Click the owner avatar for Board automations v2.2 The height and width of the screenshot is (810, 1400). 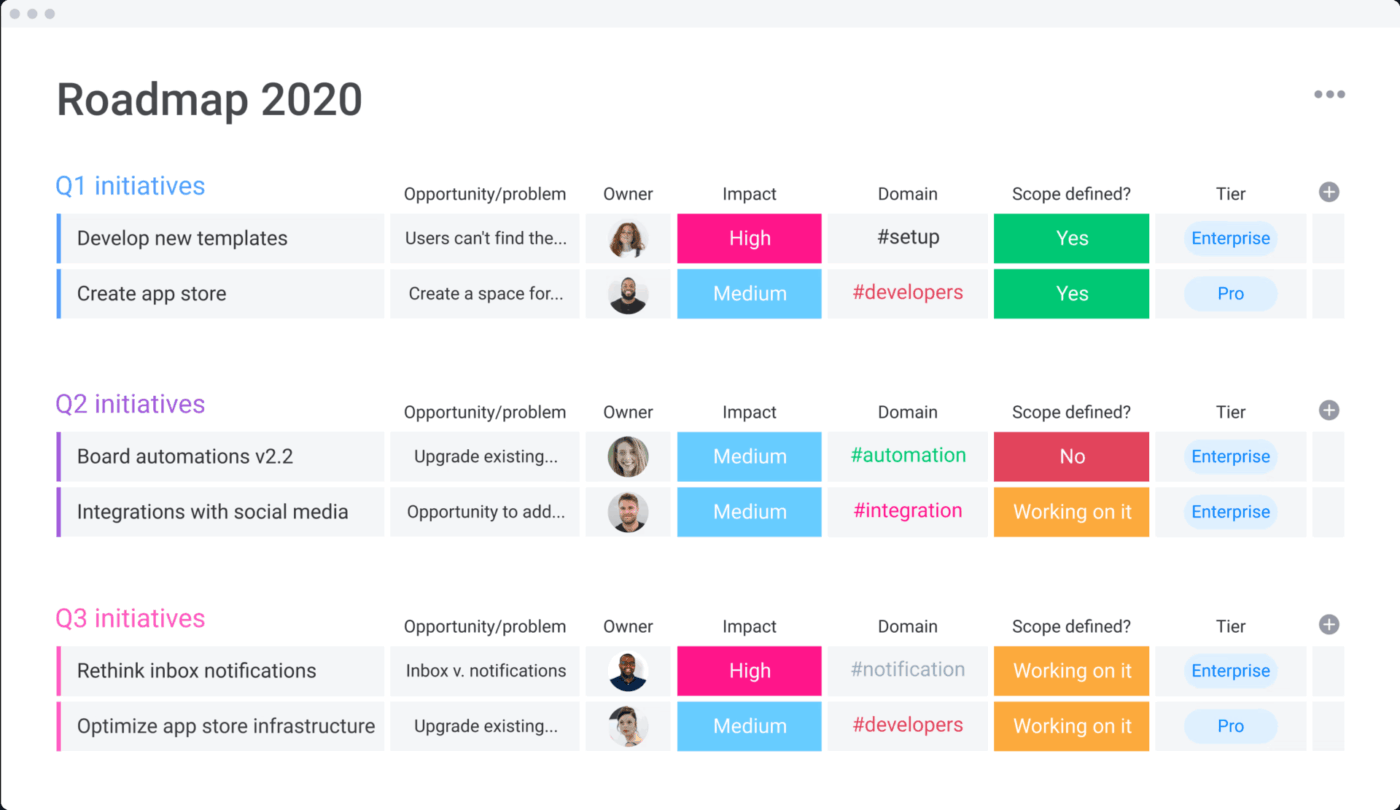tap(628, 456)
